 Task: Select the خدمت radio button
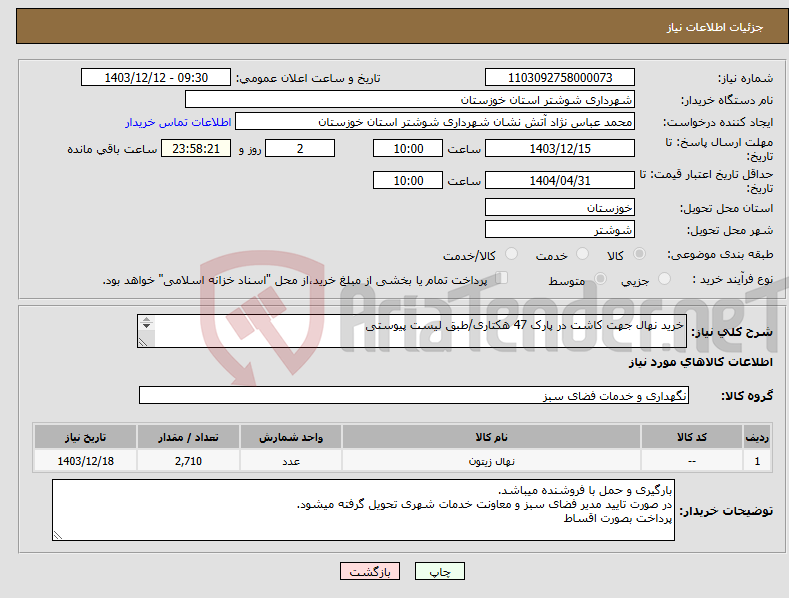[582, 254]
